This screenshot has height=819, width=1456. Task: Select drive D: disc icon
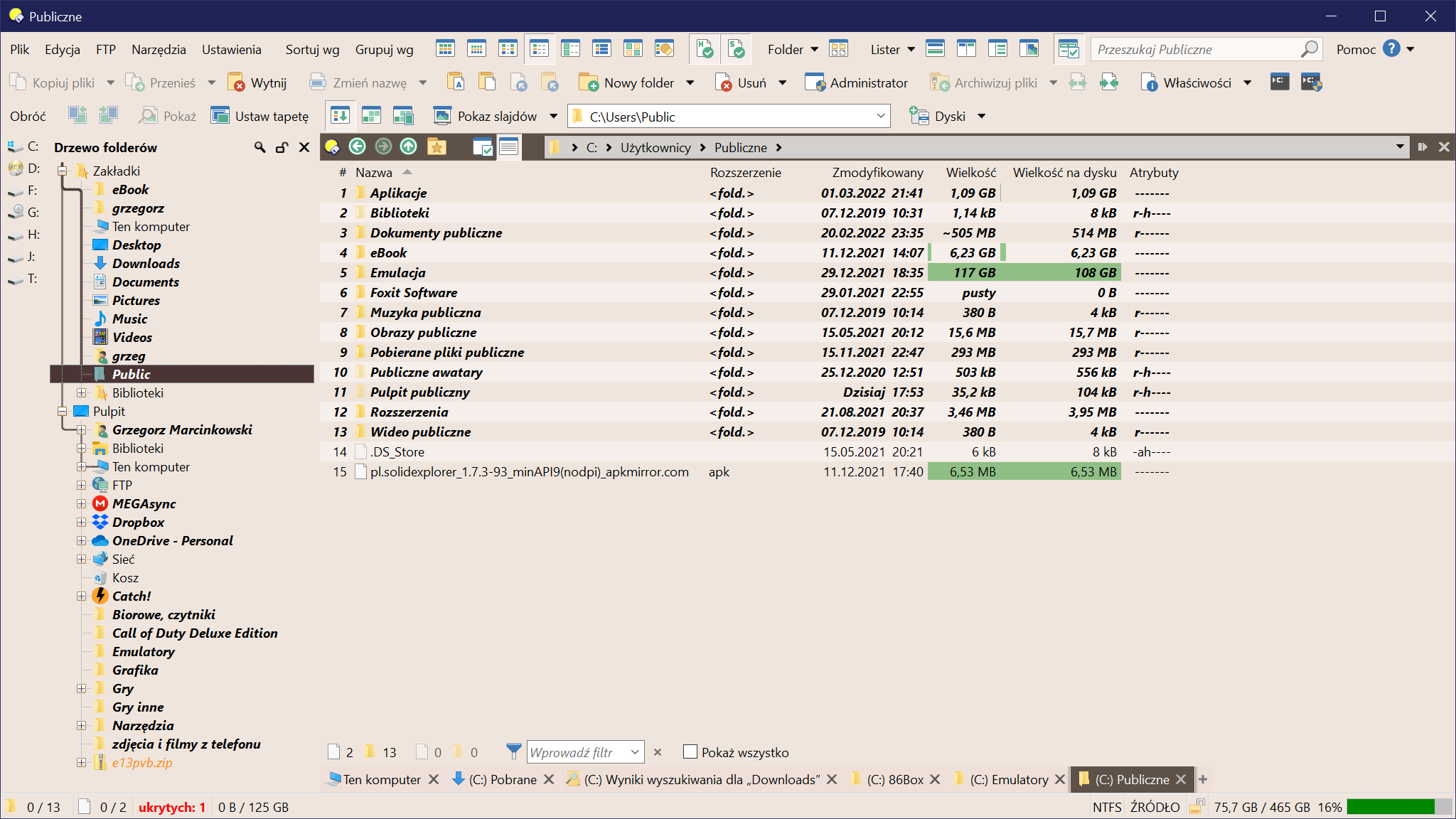(x=16, y=168)
